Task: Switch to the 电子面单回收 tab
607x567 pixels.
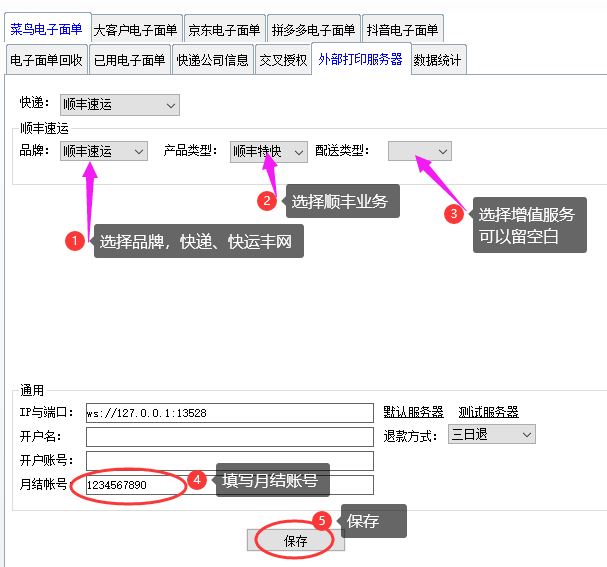Action: click(46, 61)
